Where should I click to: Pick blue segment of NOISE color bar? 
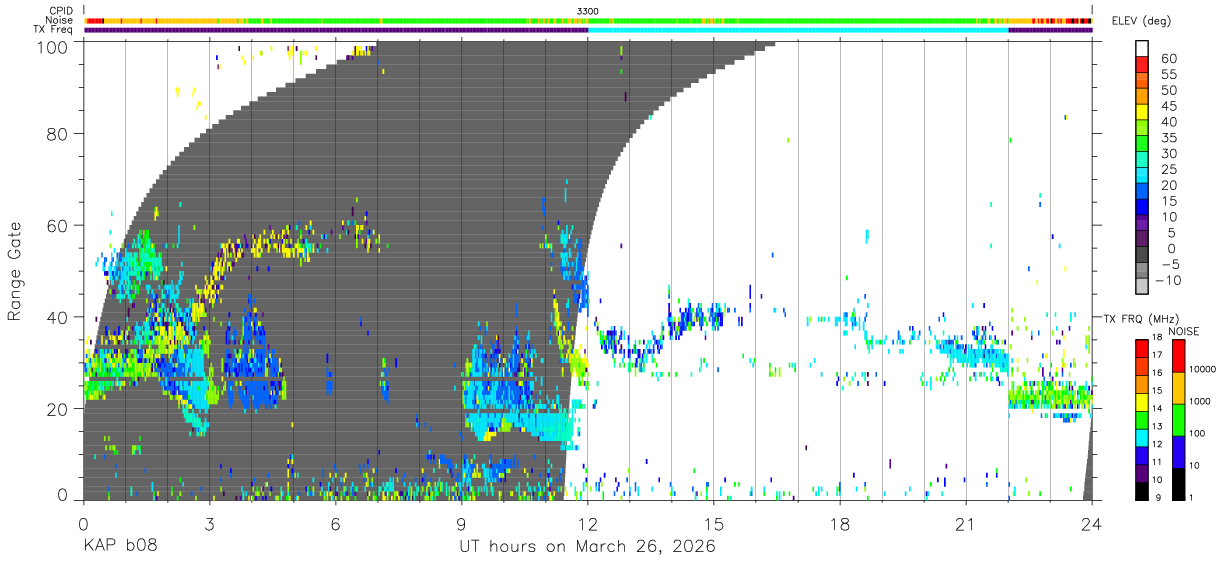1181,451
